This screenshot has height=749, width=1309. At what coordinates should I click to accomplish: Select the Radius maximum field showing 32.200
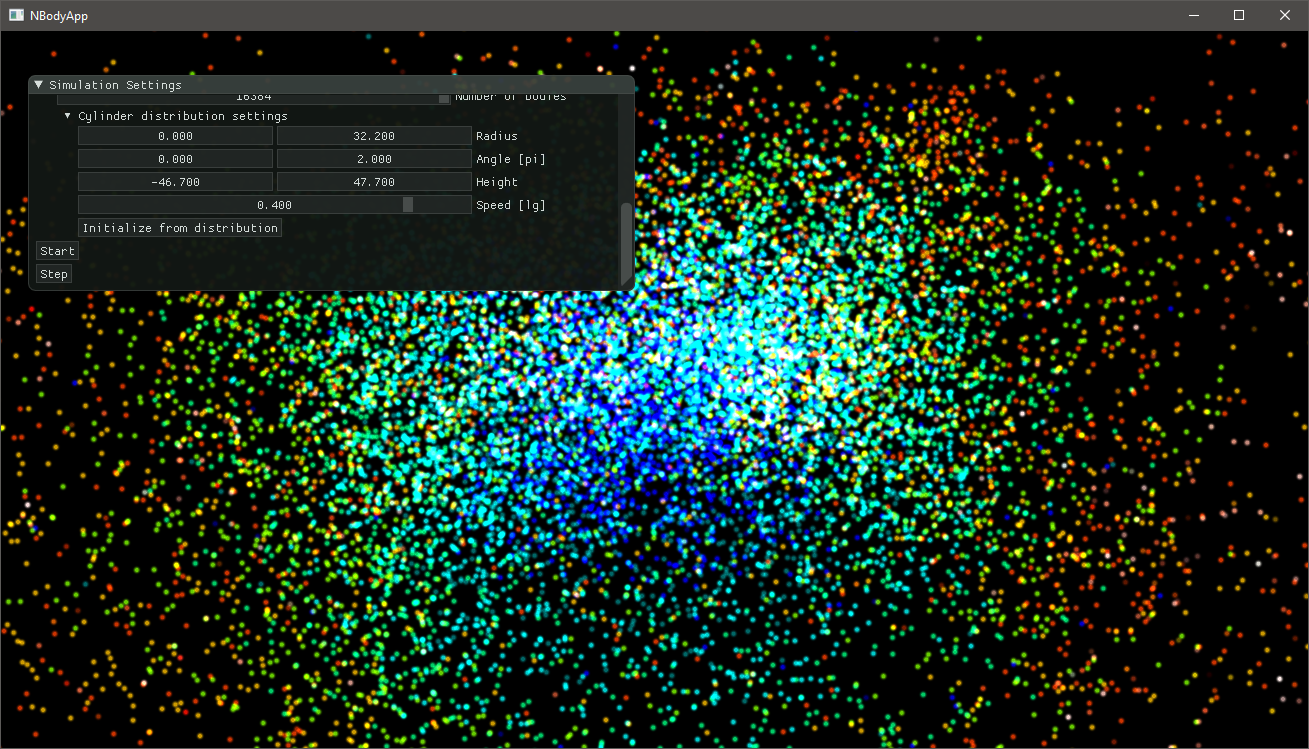(x=373, y=136)
